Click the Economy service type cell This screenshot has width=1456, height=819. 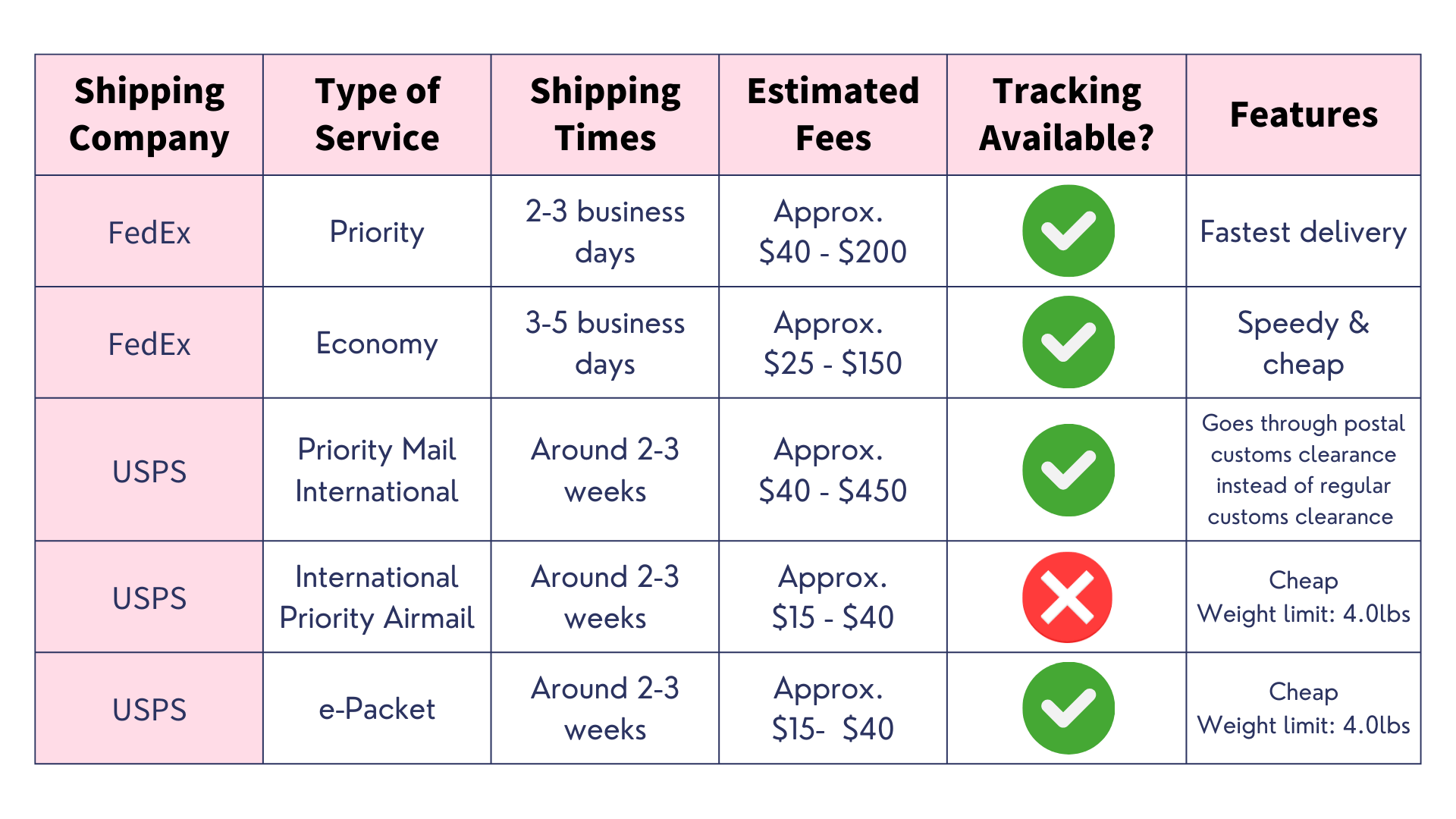[377, 343]
